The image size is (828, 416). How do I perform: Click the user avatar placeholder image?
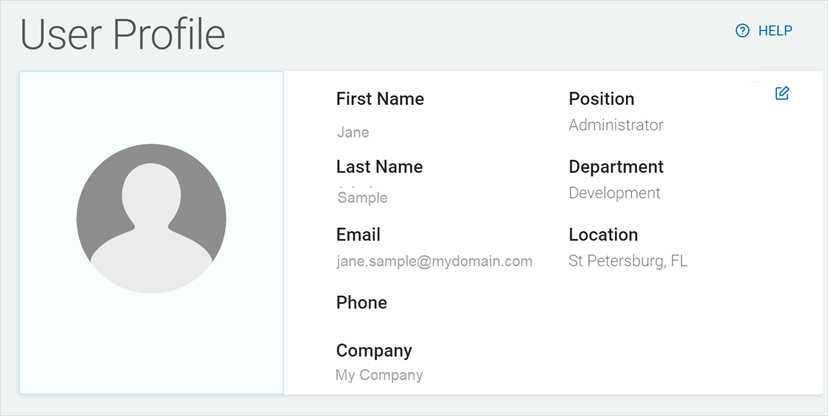(x=151, y=219)
